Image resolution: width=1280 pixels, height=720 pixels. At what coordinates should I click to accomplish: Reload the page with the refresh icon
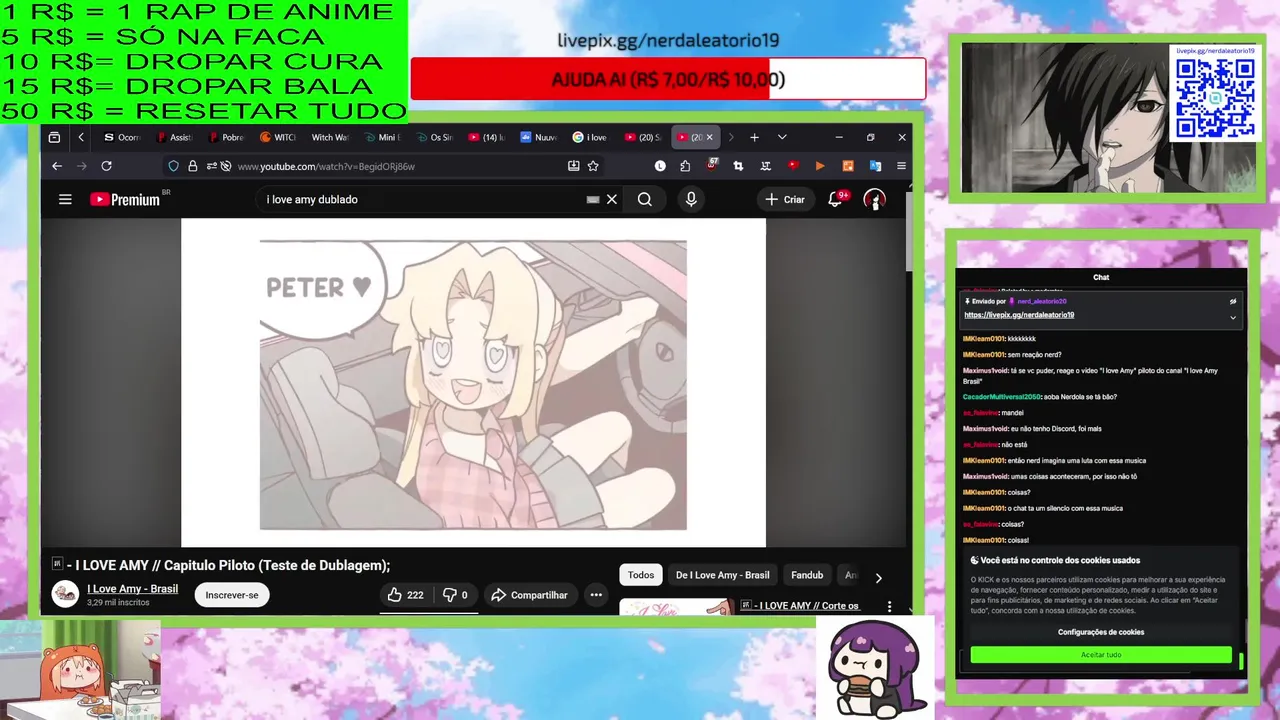coord(106,166)
